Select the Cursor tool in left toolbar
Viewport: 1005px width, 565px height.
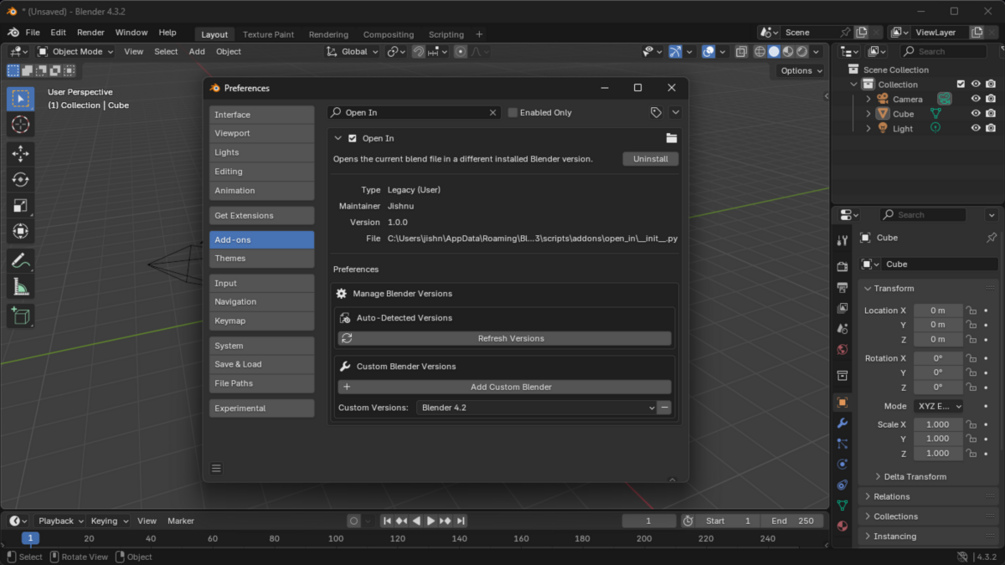[21, 124]
